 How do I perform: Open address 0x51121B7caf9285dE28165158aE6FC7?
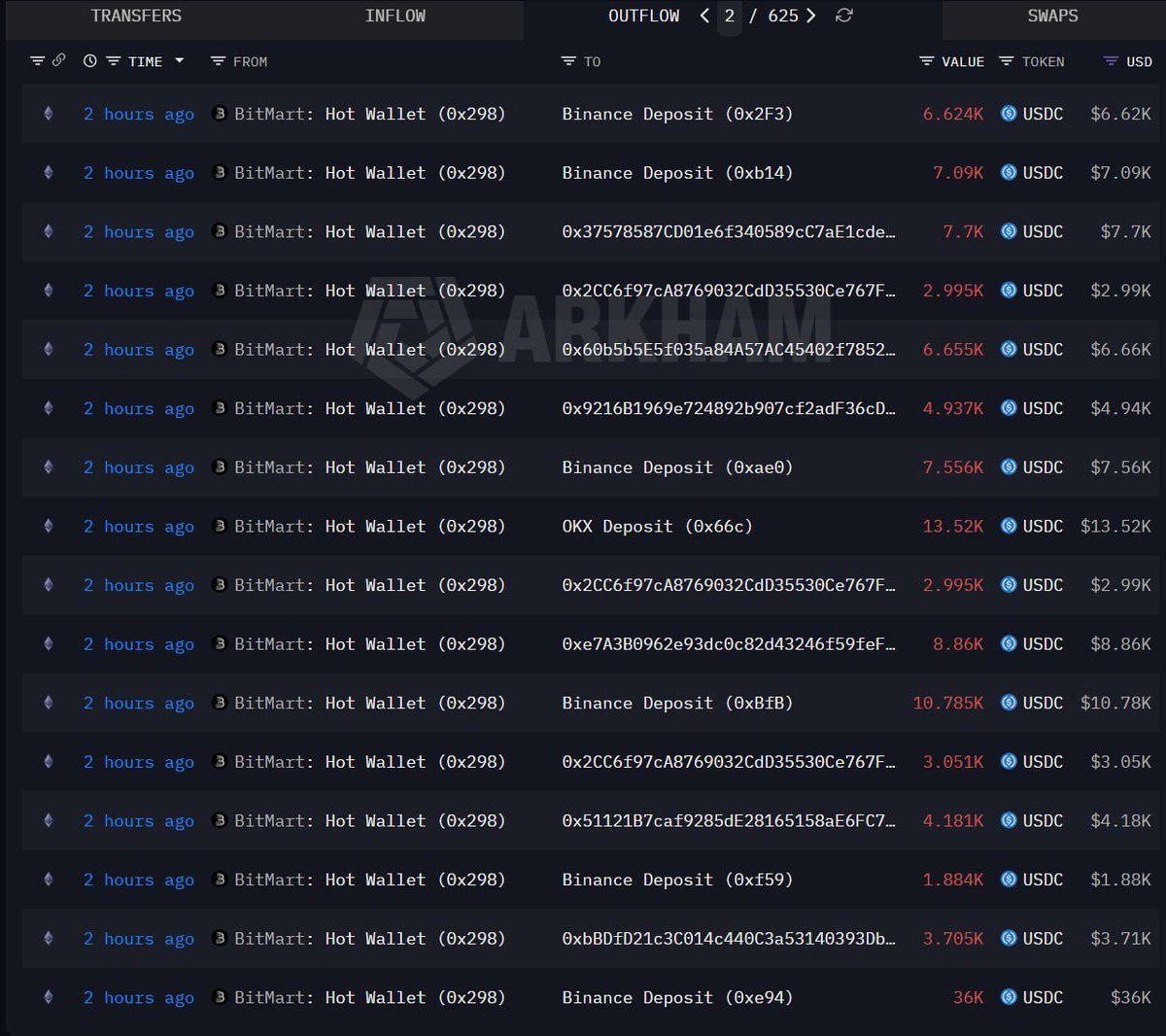click(729, 820)
